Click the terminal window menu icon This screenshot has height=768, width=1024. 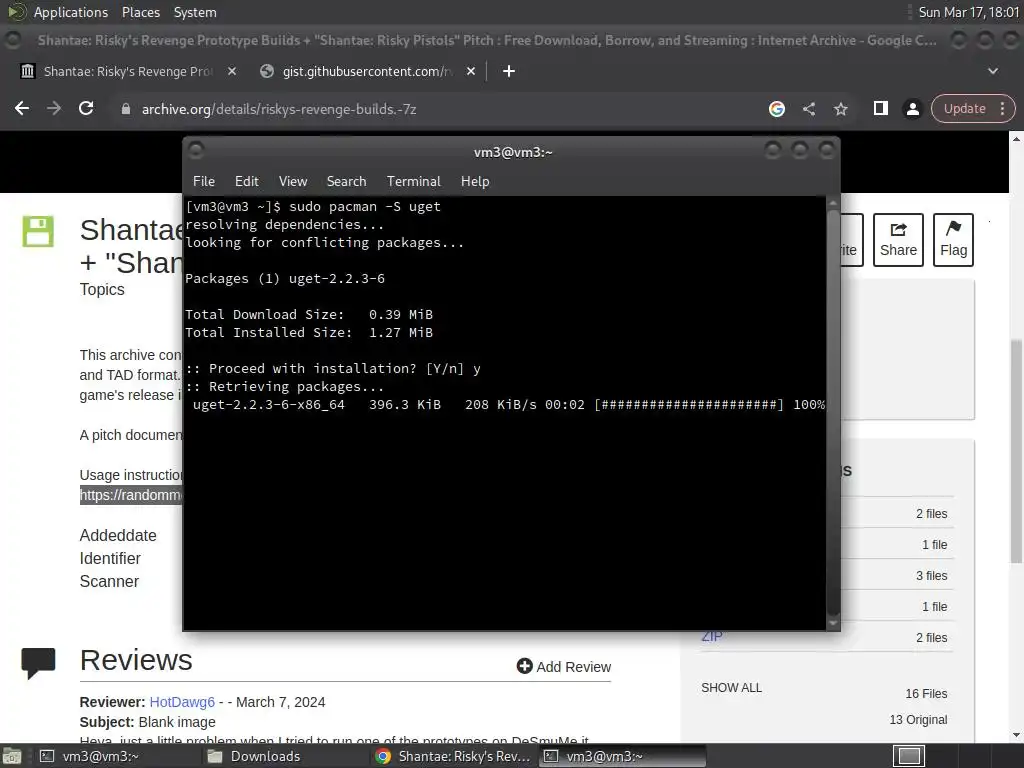[196, 152]
